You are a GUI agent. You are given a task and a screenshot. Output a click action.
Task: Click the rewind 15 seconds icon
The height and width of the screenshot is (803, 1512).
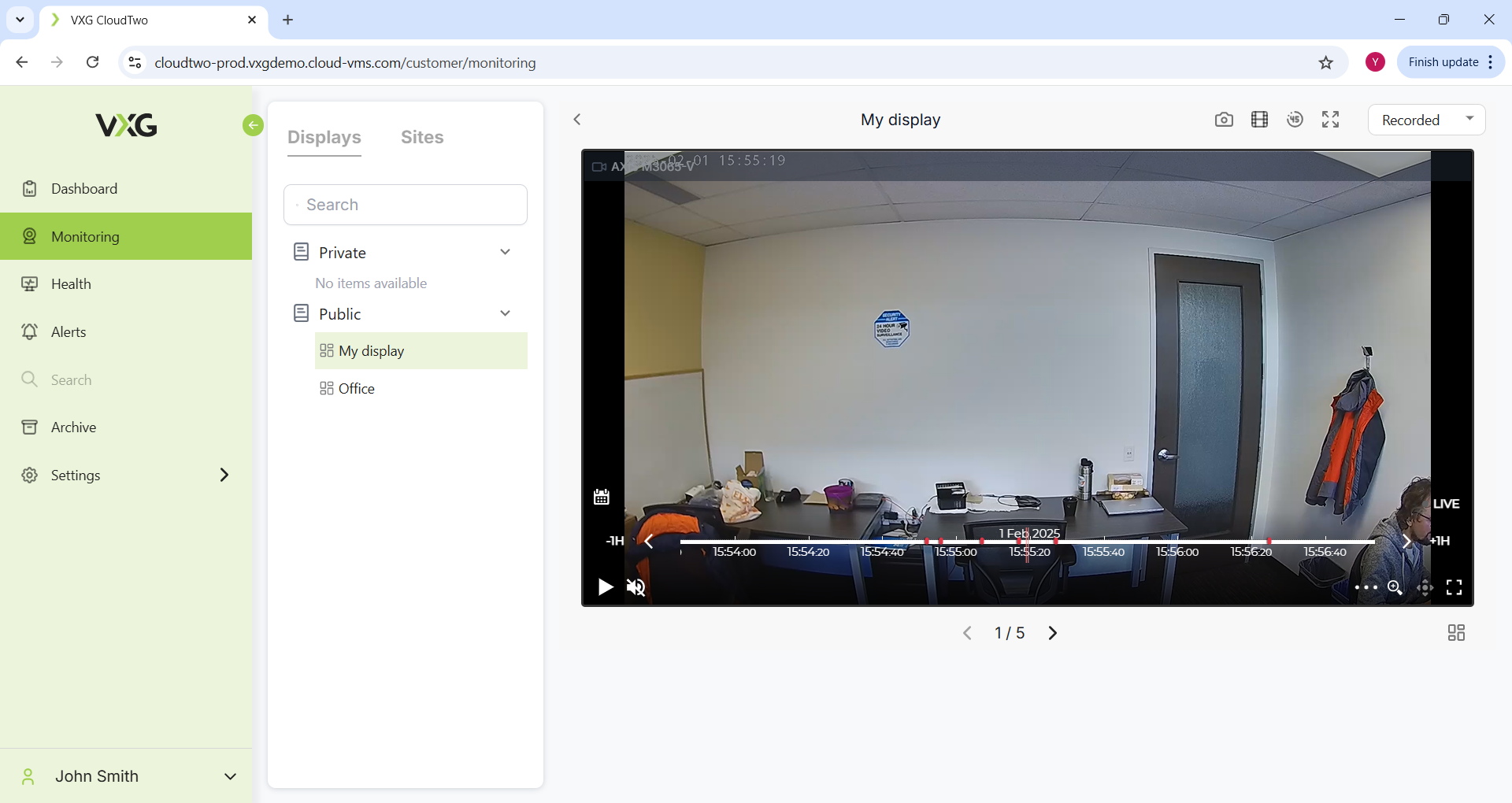click(1295, 120)
